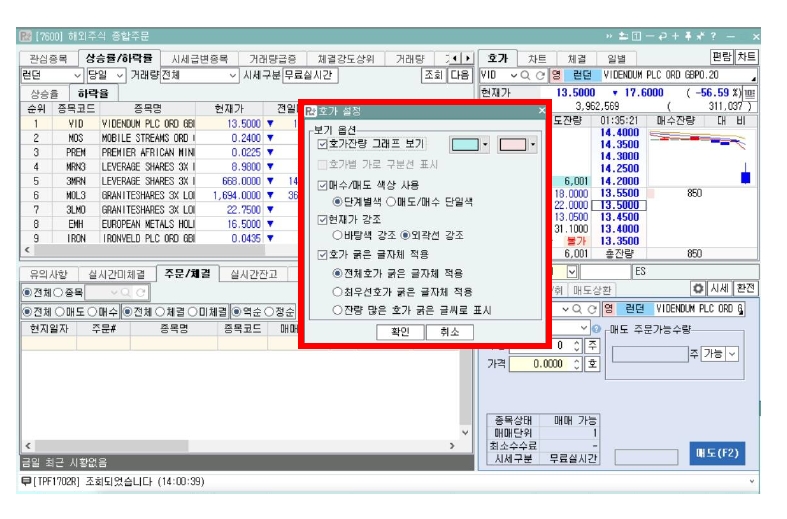The image size is (787, 519).
Task: Click the stacked arrow icon in the title bar
Action: [x=623, y=36]
